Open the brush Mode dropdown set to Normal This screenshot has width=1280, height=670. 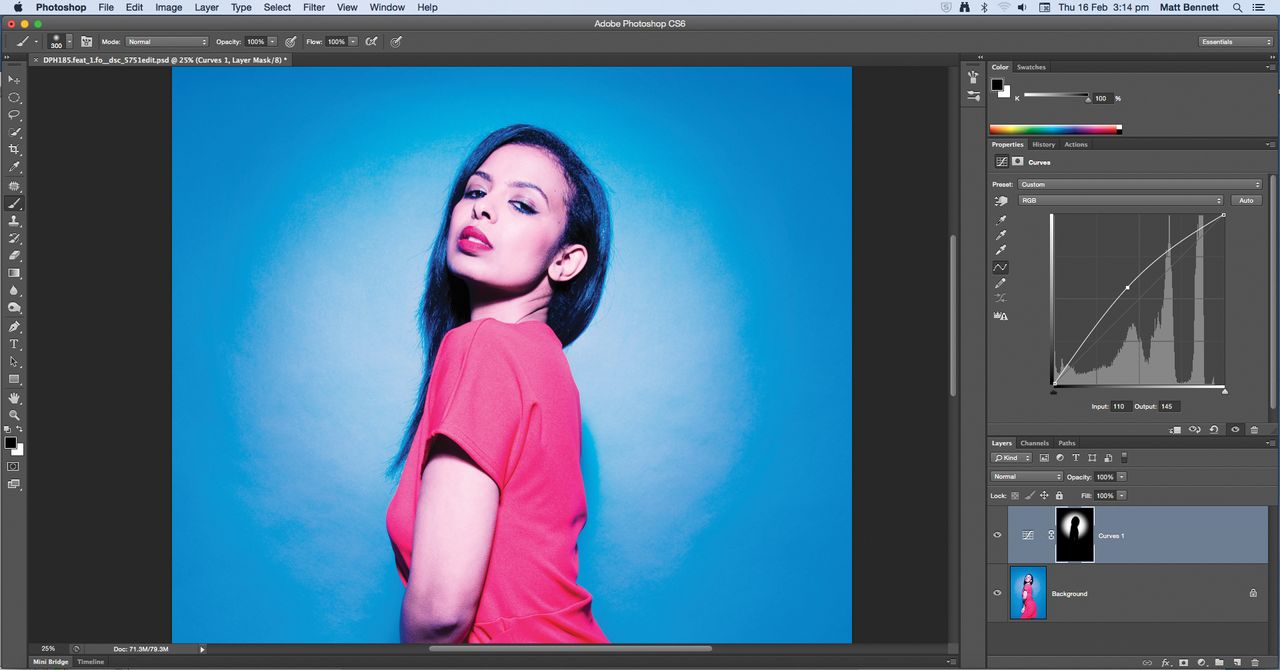pos(167,42)
